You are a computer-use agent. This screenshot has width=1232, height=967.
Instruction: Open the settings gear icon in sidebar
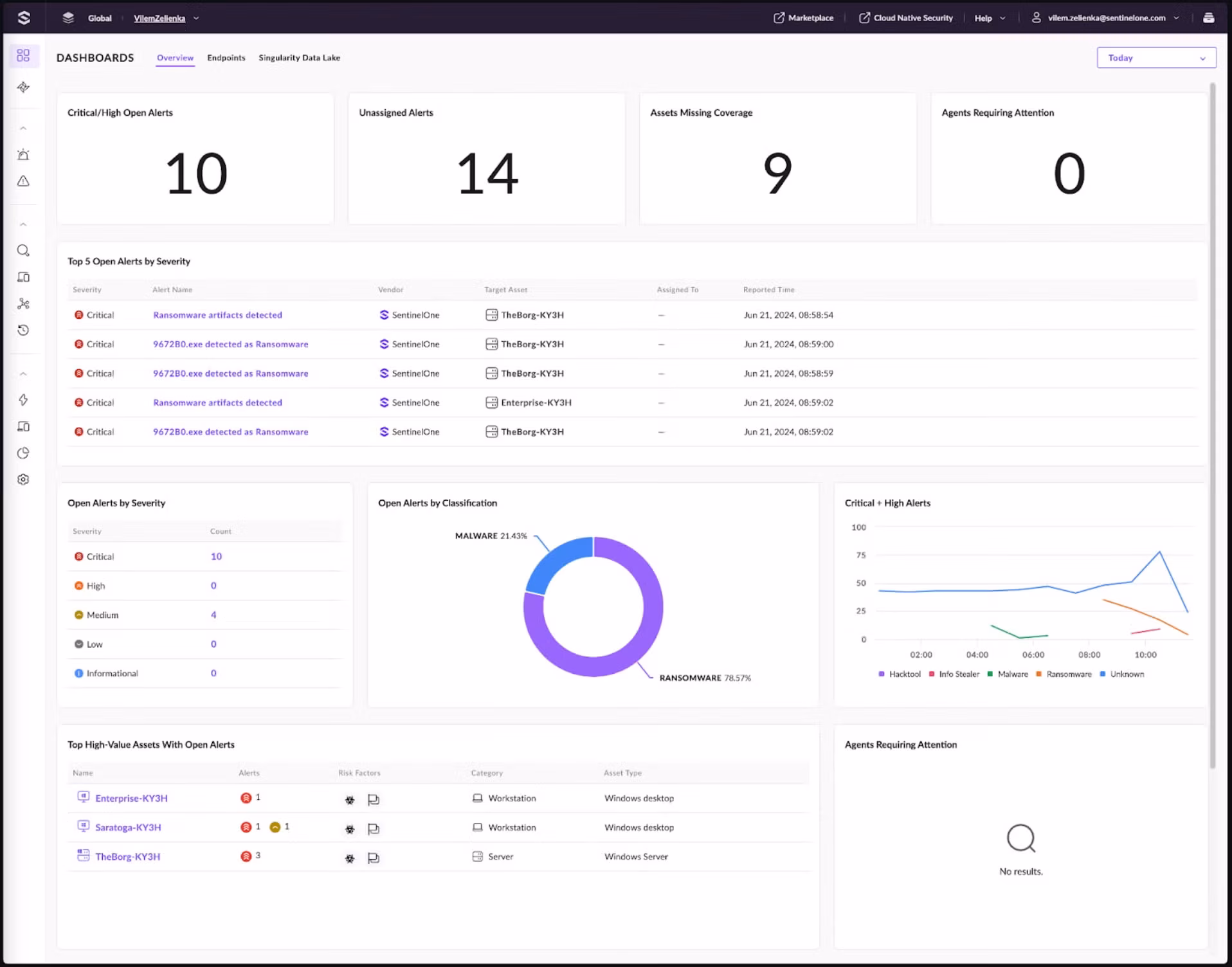(23, 480)
